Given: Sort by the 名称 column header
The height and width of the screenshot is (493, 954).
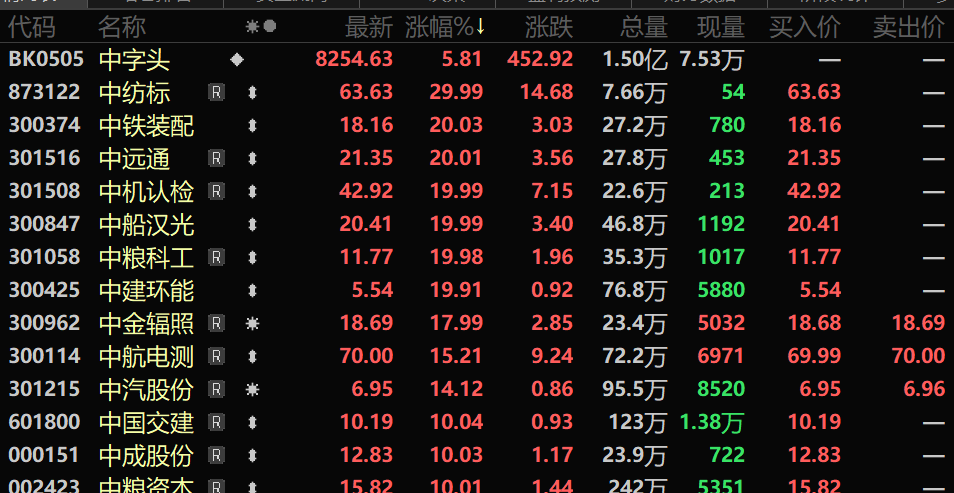Looking at the screenshot, I should [x=122, y=27].
